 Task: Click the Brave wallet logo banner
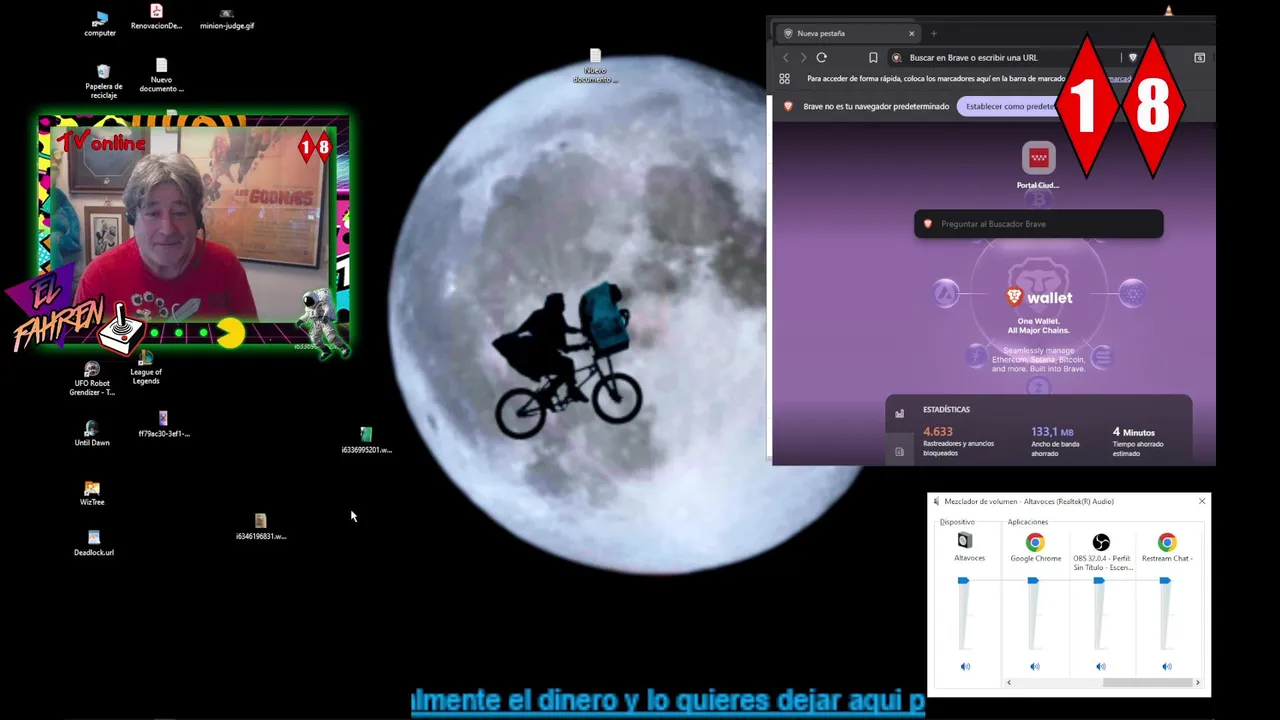[x=1038, y=297]
